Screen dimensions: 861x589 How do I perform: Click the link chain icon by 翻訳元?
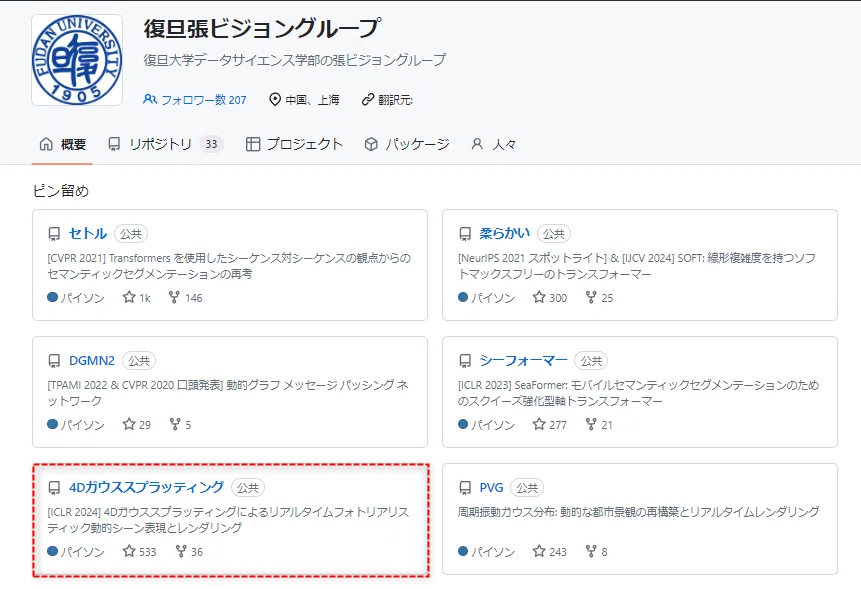pyautogui.click(x=367, y=99)
